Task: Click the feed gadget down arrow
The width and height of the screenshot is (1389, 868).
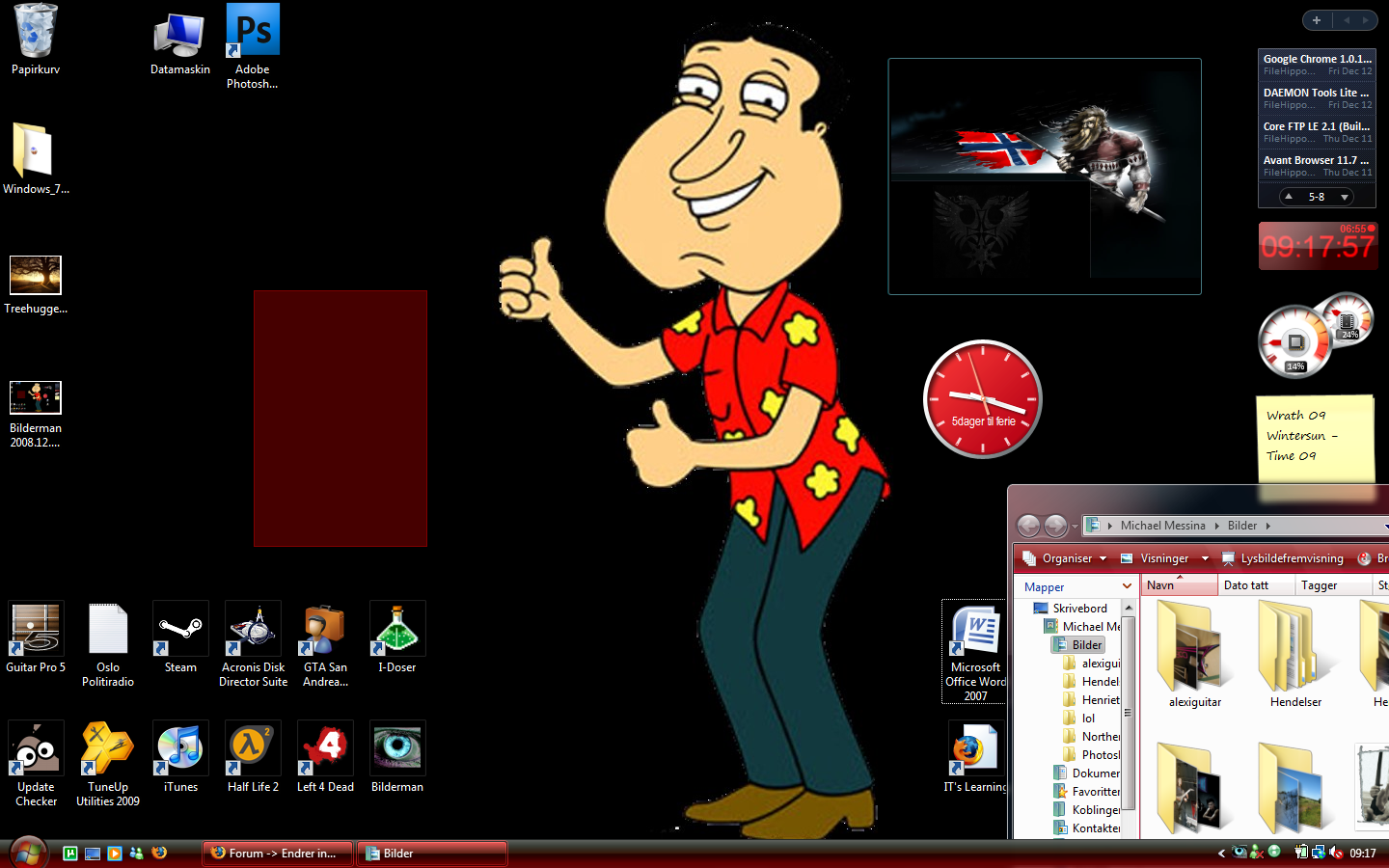Action: click(x=1344, y=197)
